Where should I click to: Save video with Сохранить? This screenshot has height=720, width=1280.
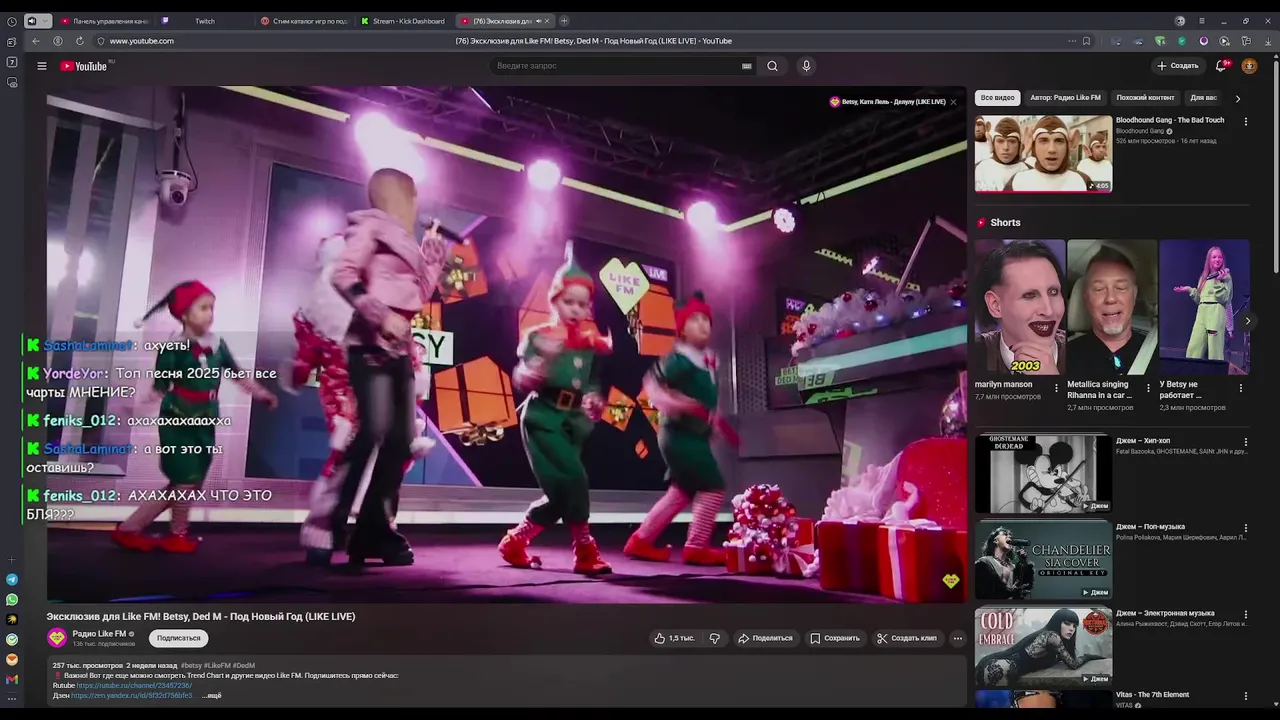click(x=835, y=638)
